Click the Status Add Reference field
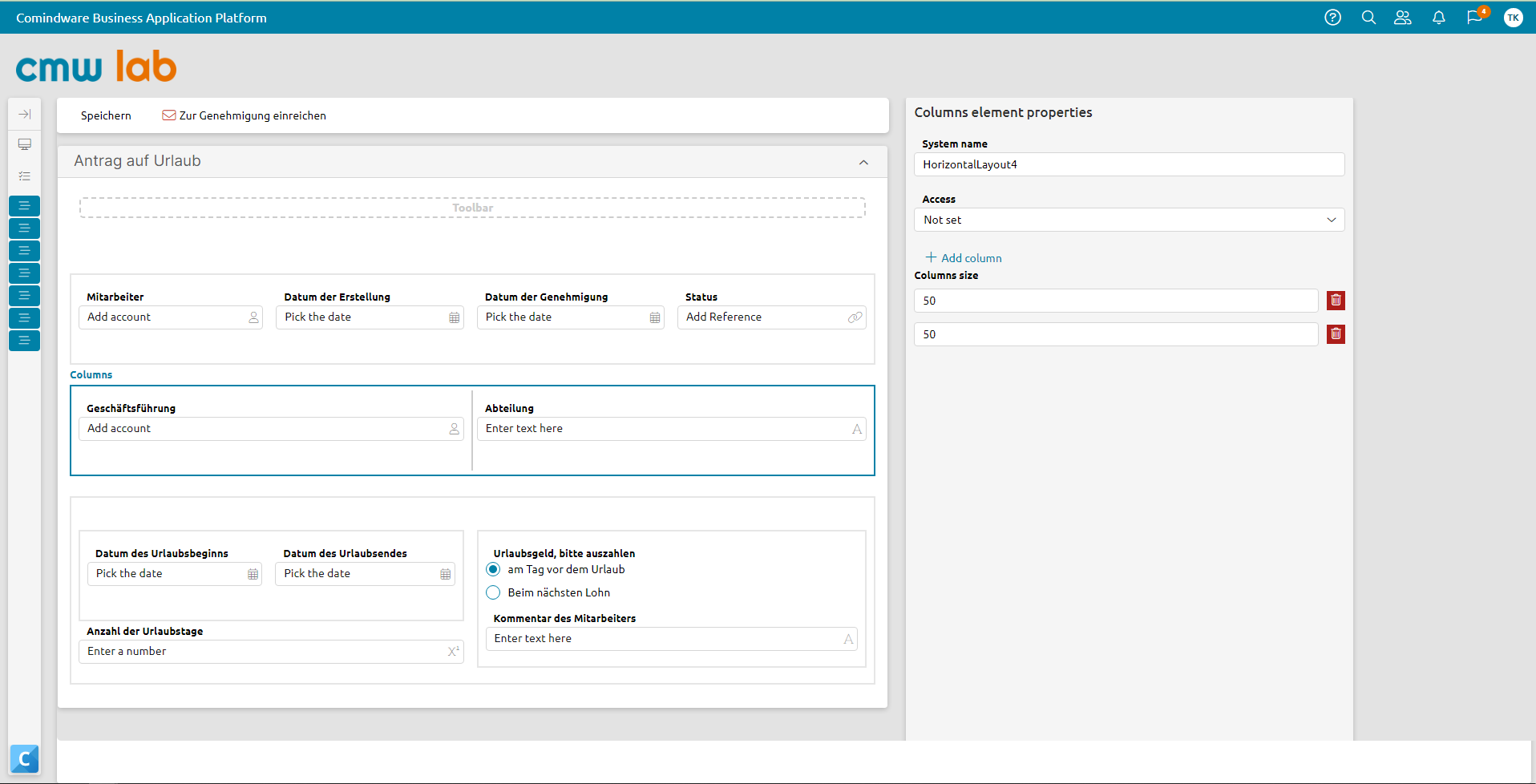The width and height of the screenshot is (1536, 784). 771,317
